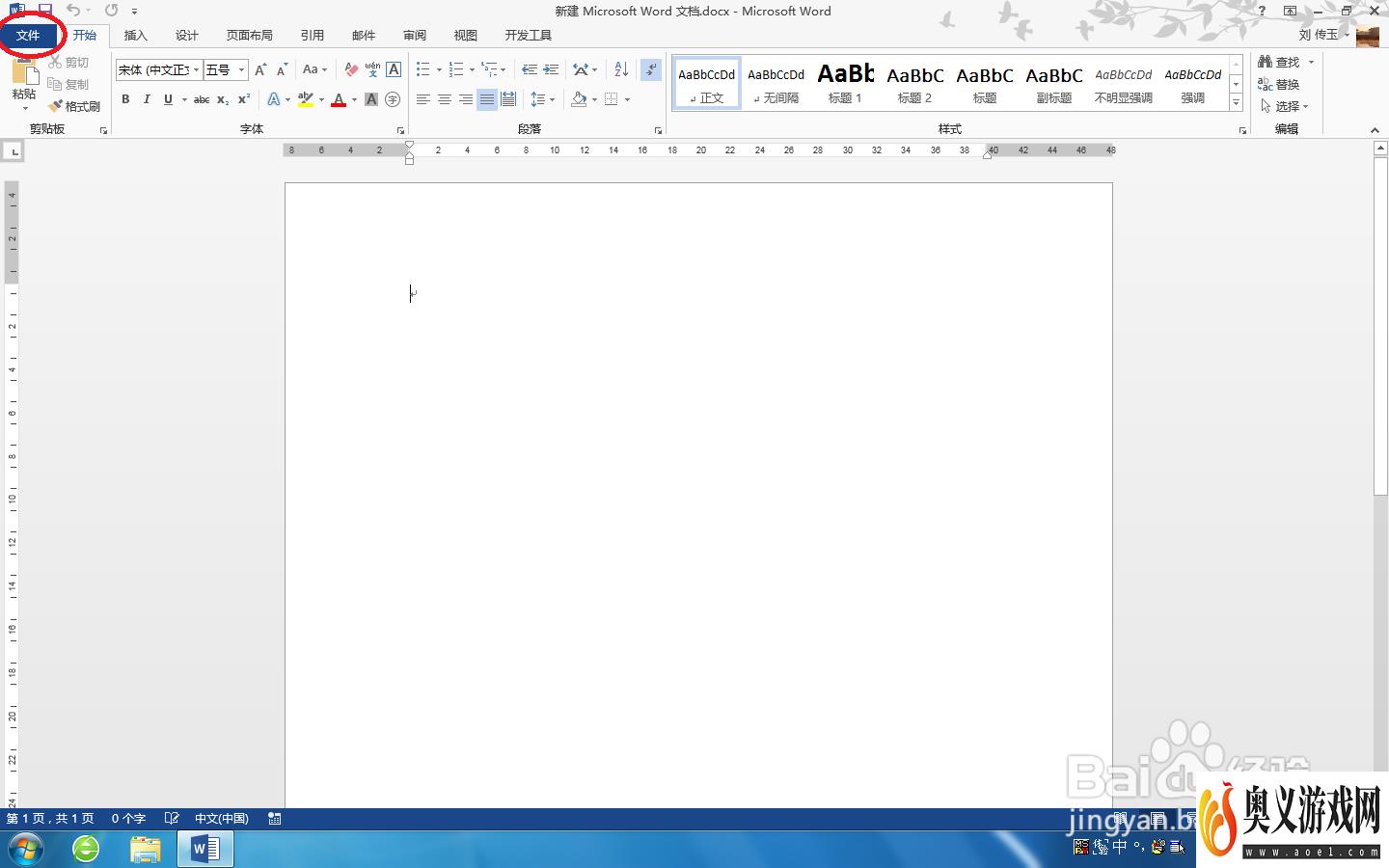
Task: Apply text highlight color
Action: click(x=306, y=99)
